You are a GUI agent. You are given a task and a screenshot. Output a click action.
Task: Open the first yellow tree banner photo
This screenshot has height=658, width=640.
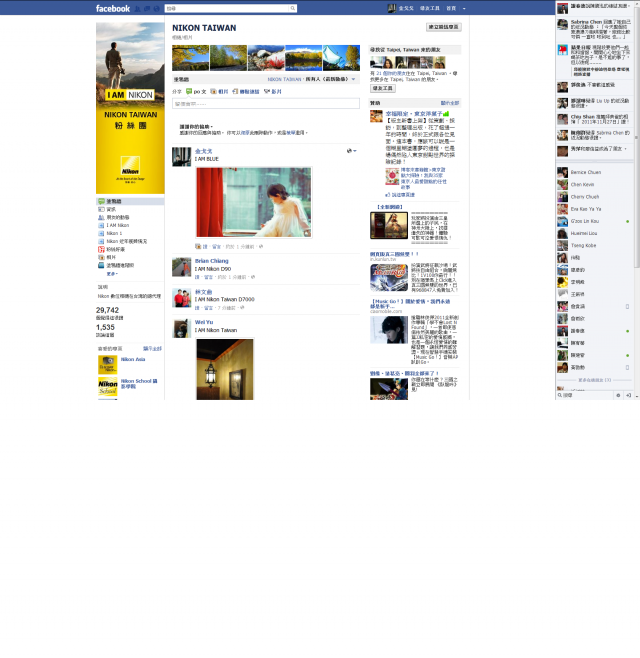pos(191,58)
